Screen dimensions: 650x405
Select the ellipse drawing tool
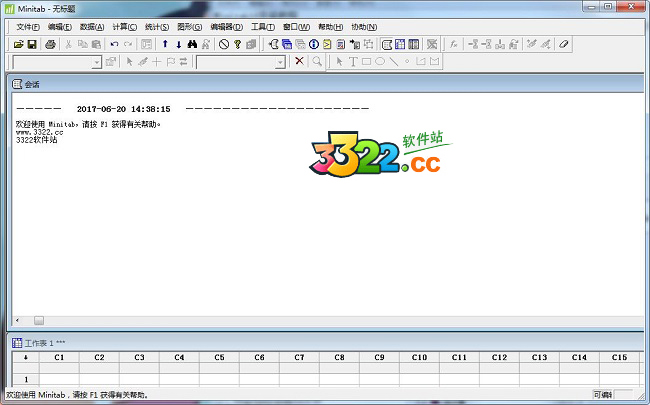click(380, 62)
